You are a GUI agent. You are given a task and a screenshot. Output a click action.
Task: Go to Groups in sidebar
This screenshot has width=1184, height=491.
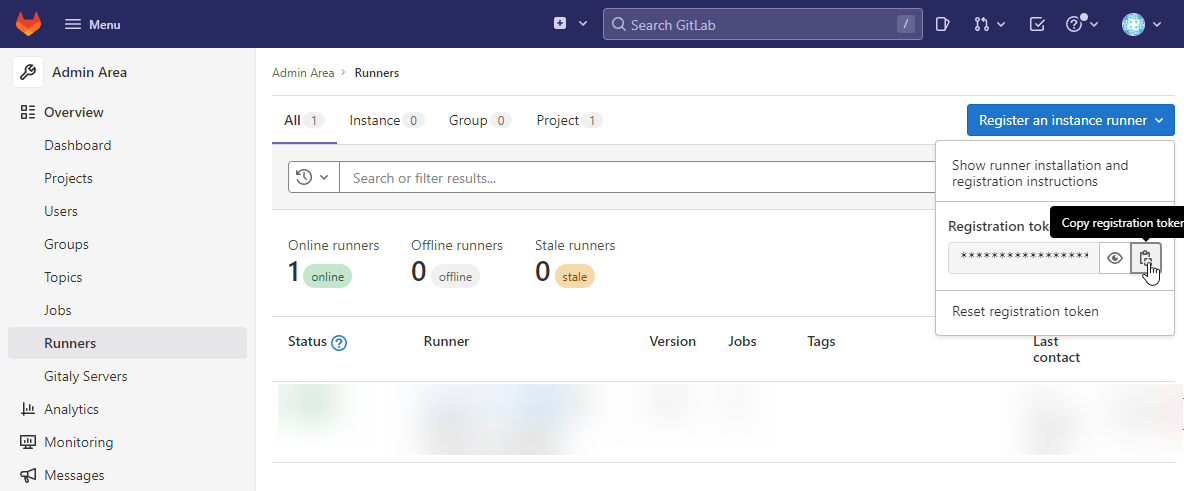pos(66,244)
